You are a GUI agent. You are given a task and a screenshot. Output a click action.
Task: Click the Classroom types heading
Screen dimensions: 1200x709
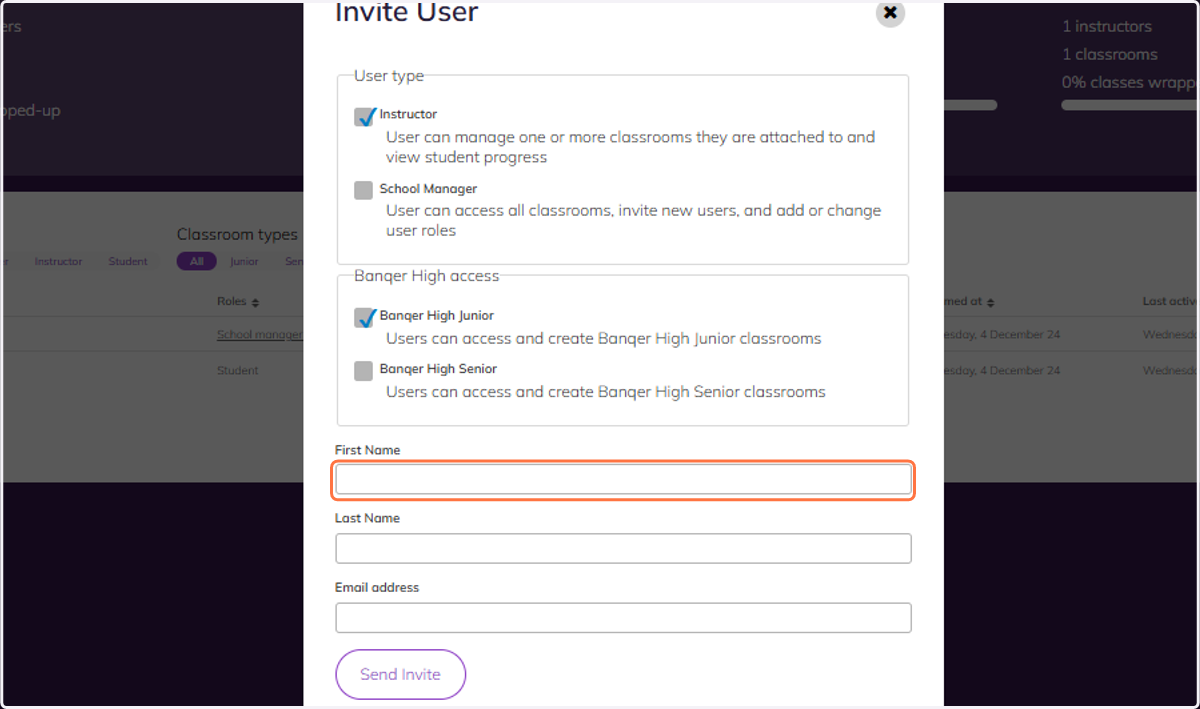coord(237,234)
